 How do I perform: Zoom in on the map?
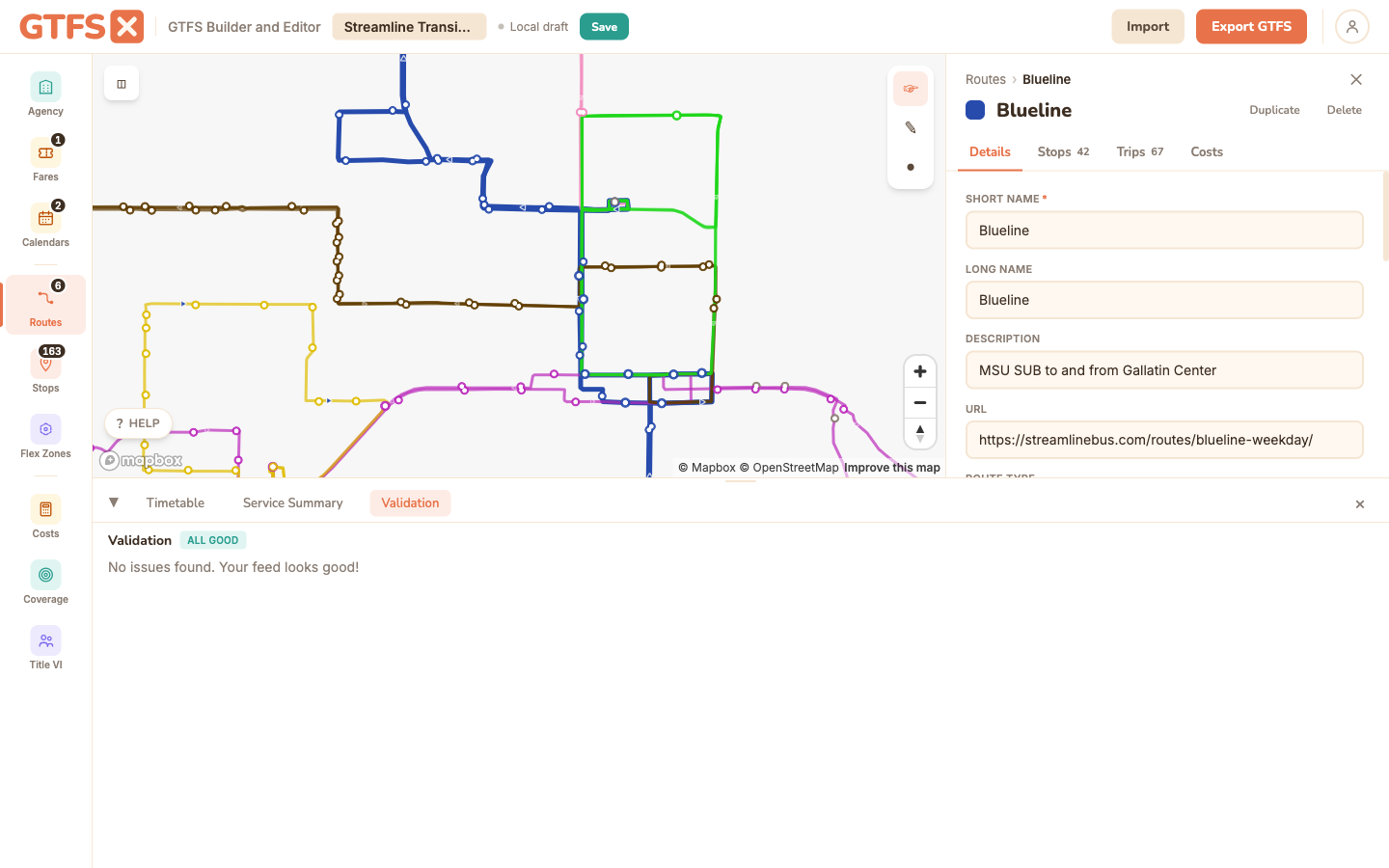tap(920, 371)
